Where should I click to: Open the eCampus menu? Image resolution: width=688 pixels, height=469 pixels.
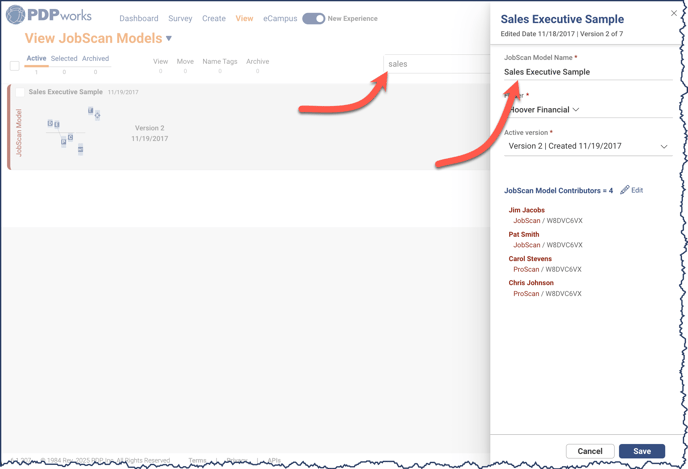[x=280, y=18]
